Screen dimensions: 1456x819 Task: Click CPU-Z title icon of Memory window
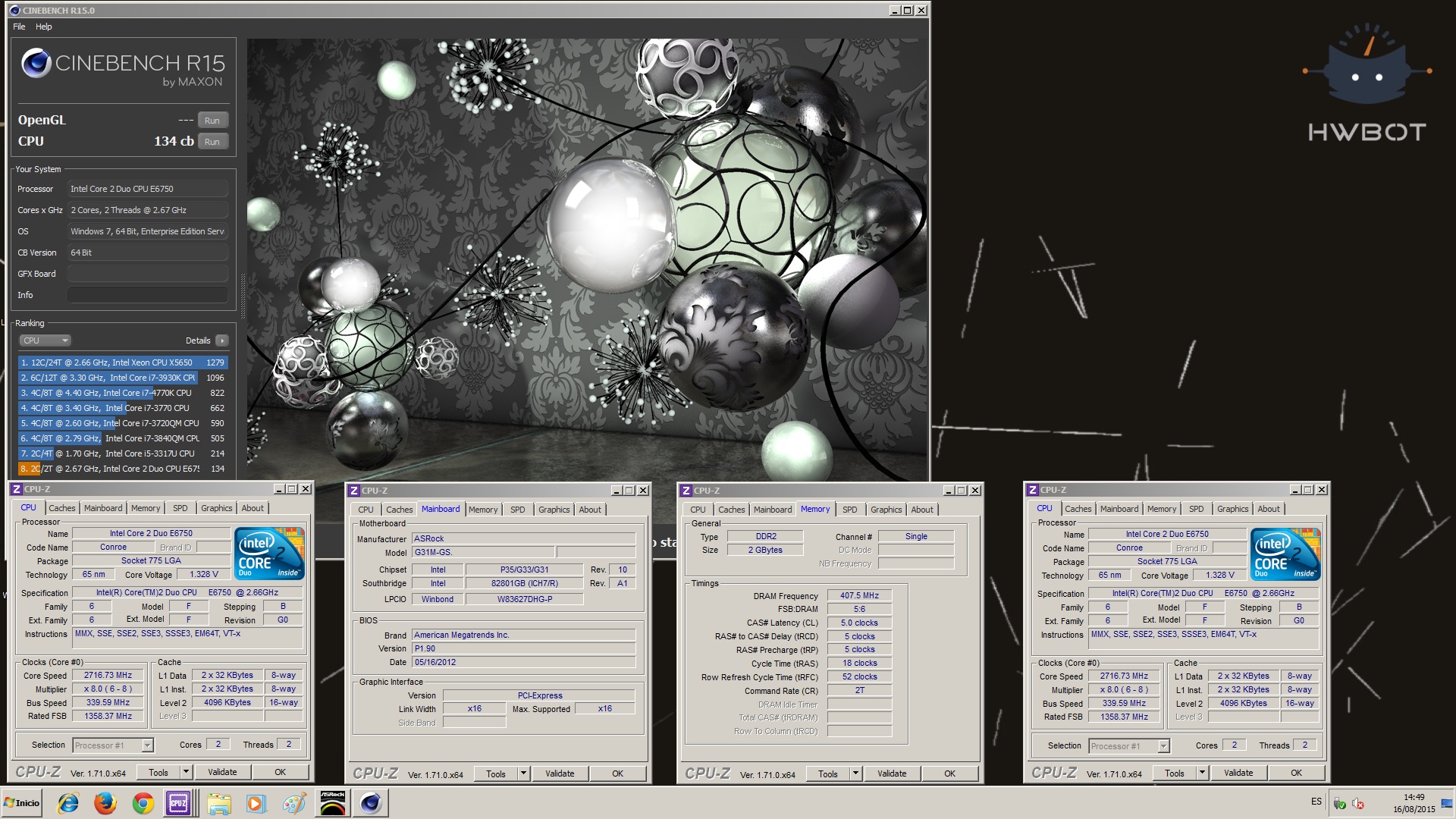click(x=686, y=491)
